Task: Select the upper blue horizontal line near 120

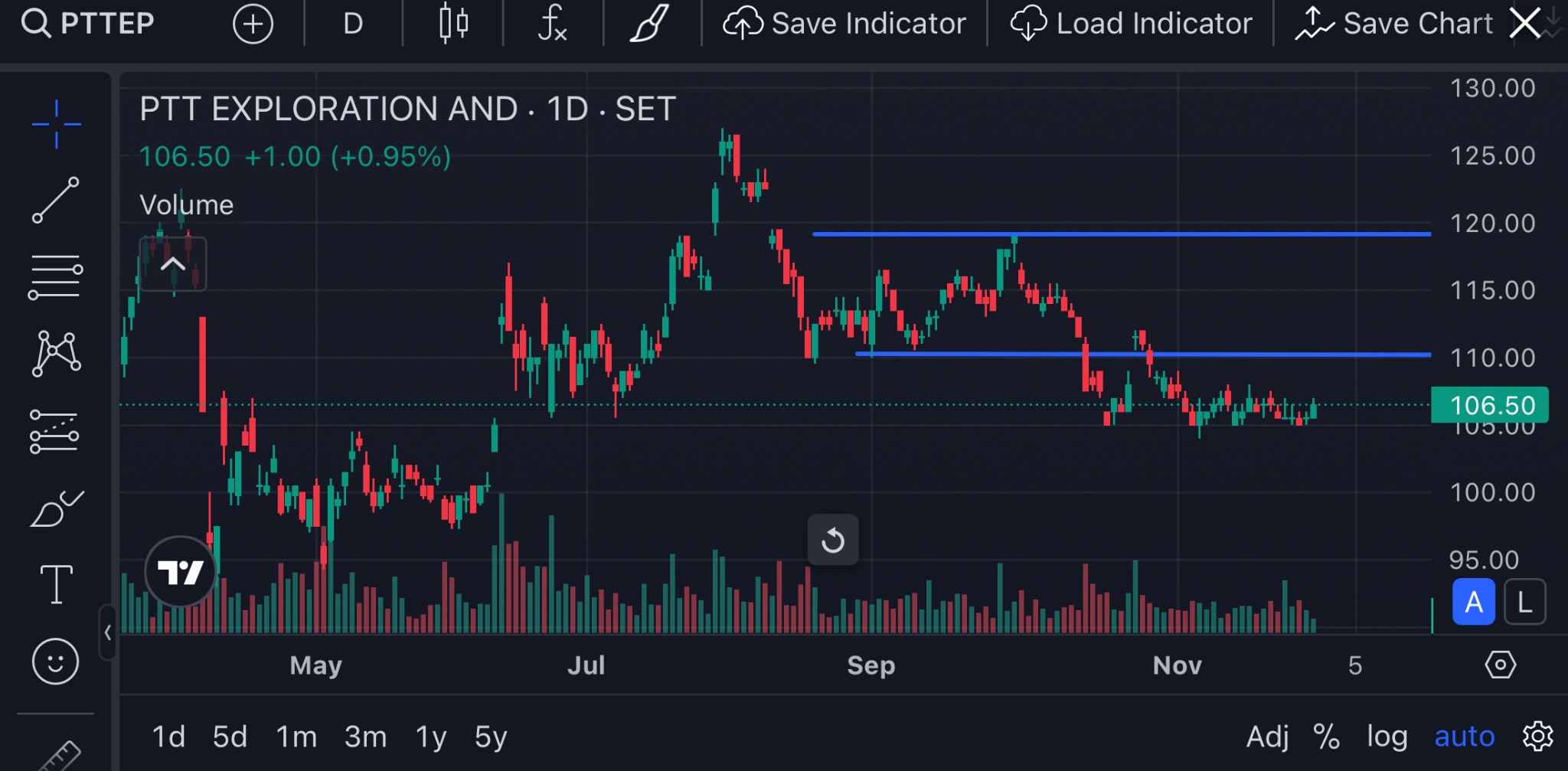Action: coord(1122,234)
